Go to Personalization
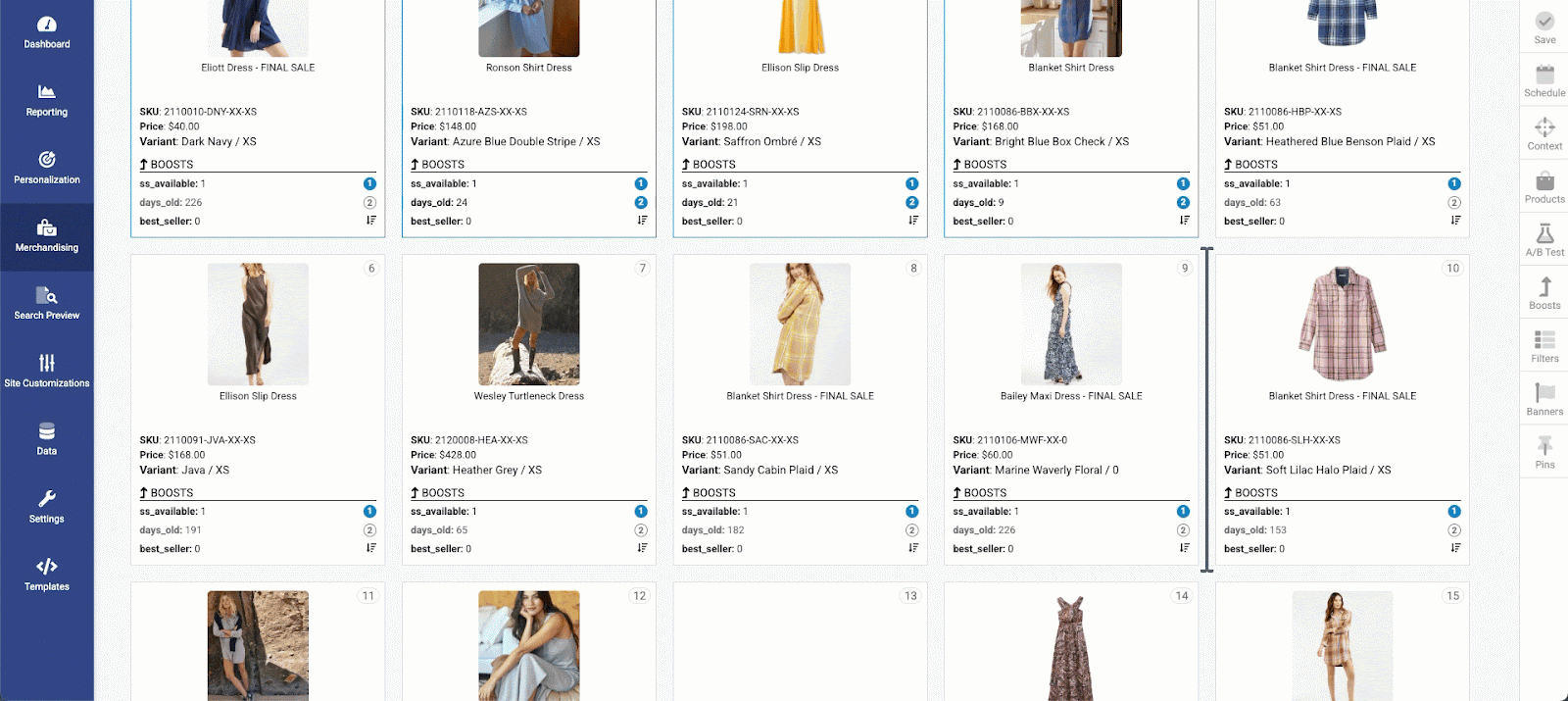Image resolution: width=1568 pixels, height=701 pixels. point(47,169)
